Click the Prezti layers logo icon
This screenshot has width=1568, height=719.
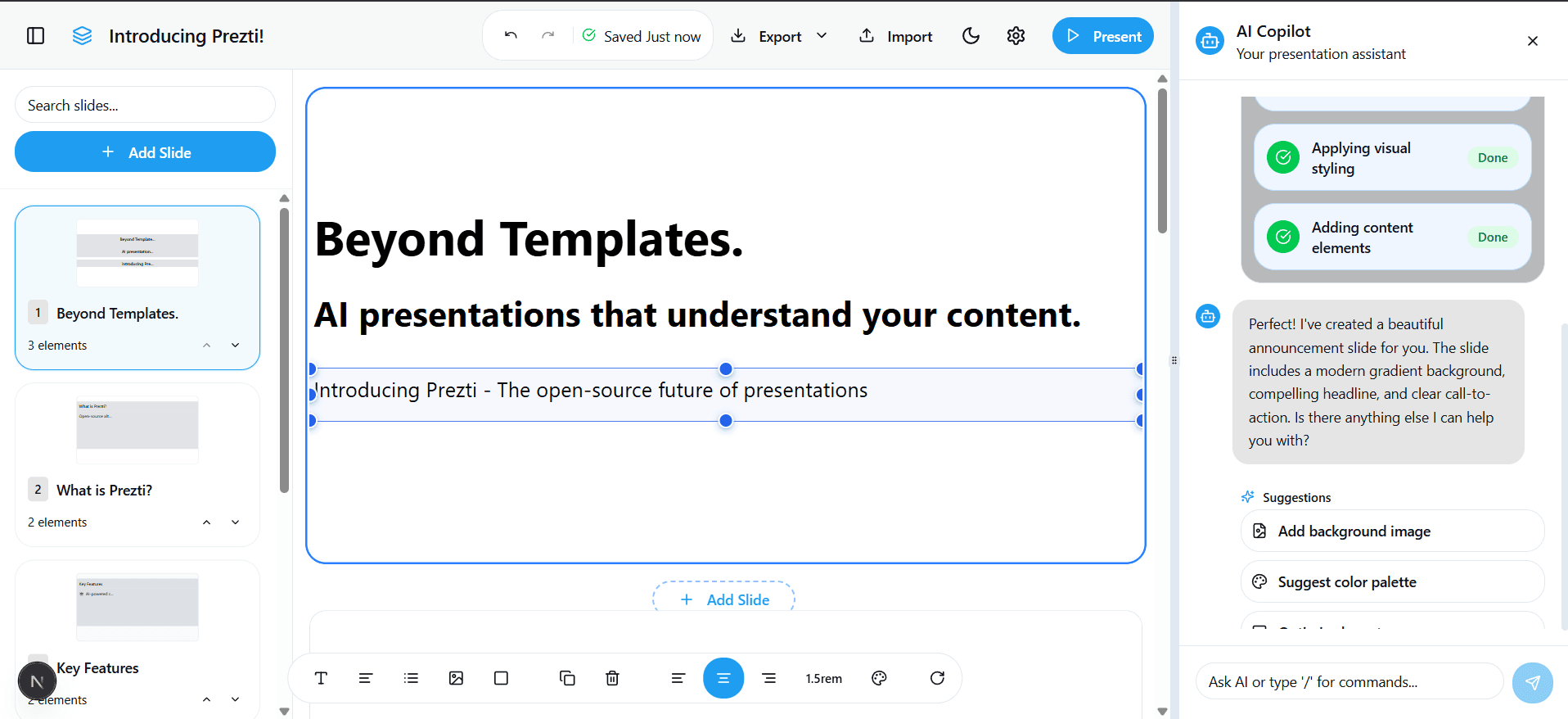(x=82, y=36)
